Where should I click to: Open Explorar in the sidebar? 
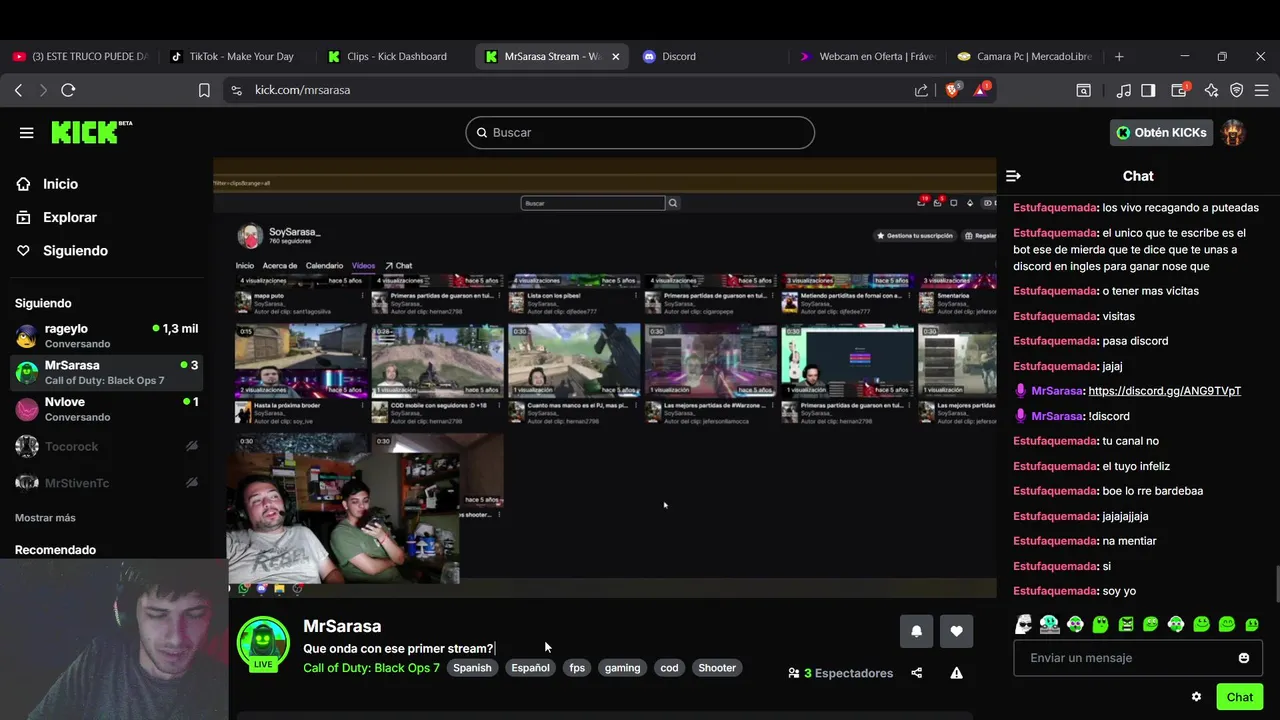(69, 217)
